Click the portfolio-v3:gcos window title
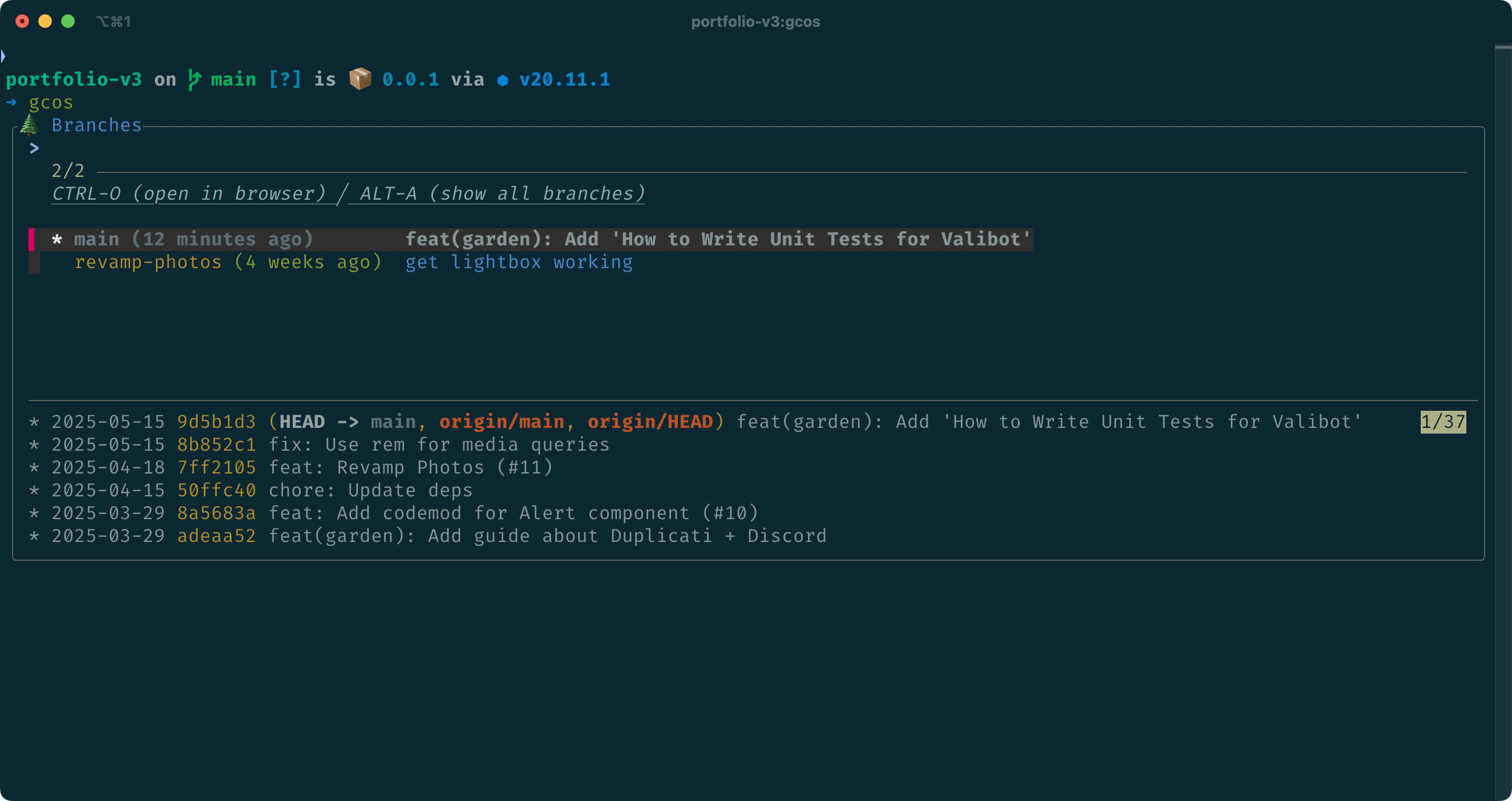The height and width of the screenshot is (801, 1512). [755, 22]
